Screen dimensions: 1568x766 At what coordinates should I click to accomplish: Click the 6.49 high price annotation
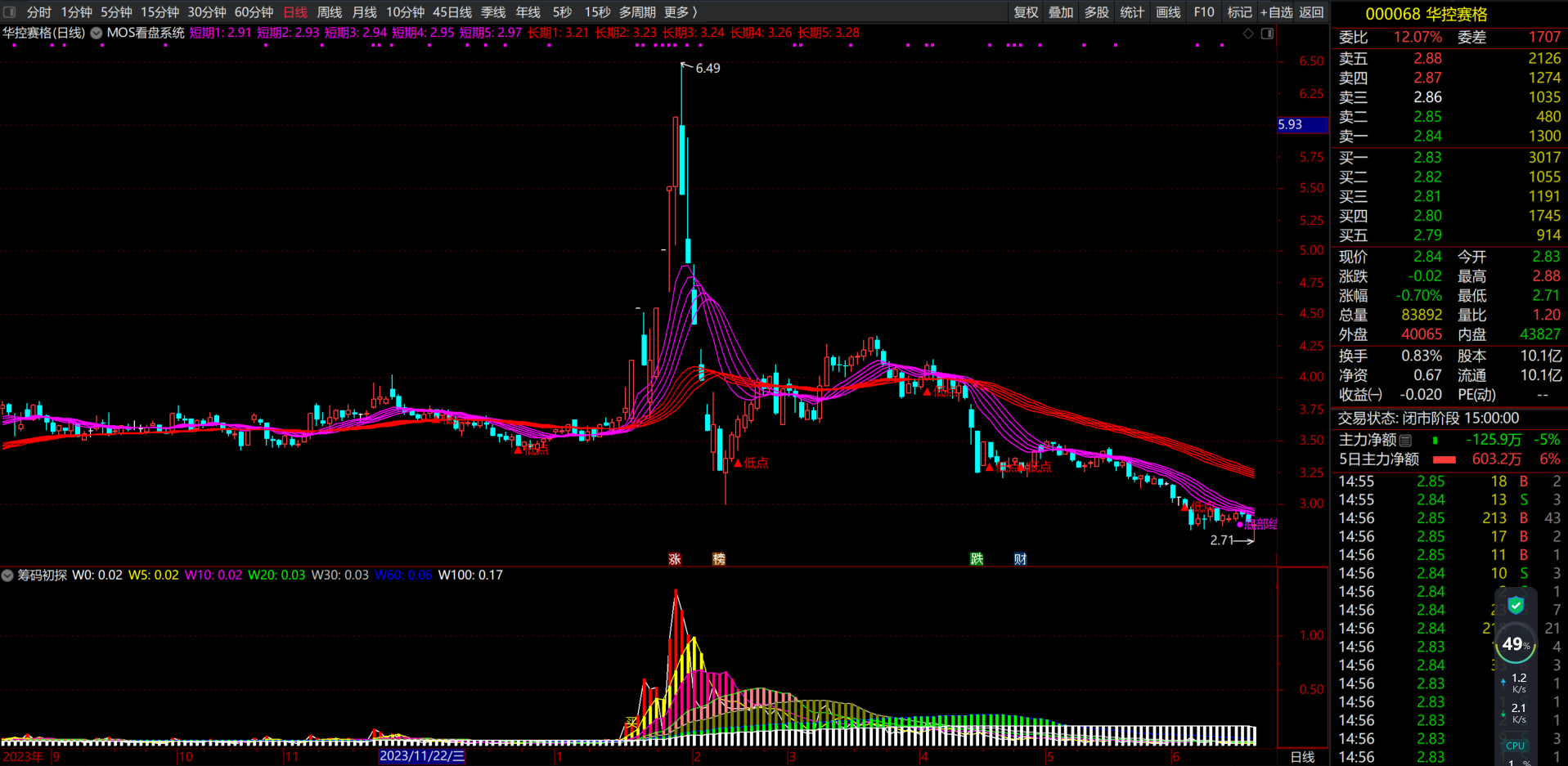(x=708, y=69)
